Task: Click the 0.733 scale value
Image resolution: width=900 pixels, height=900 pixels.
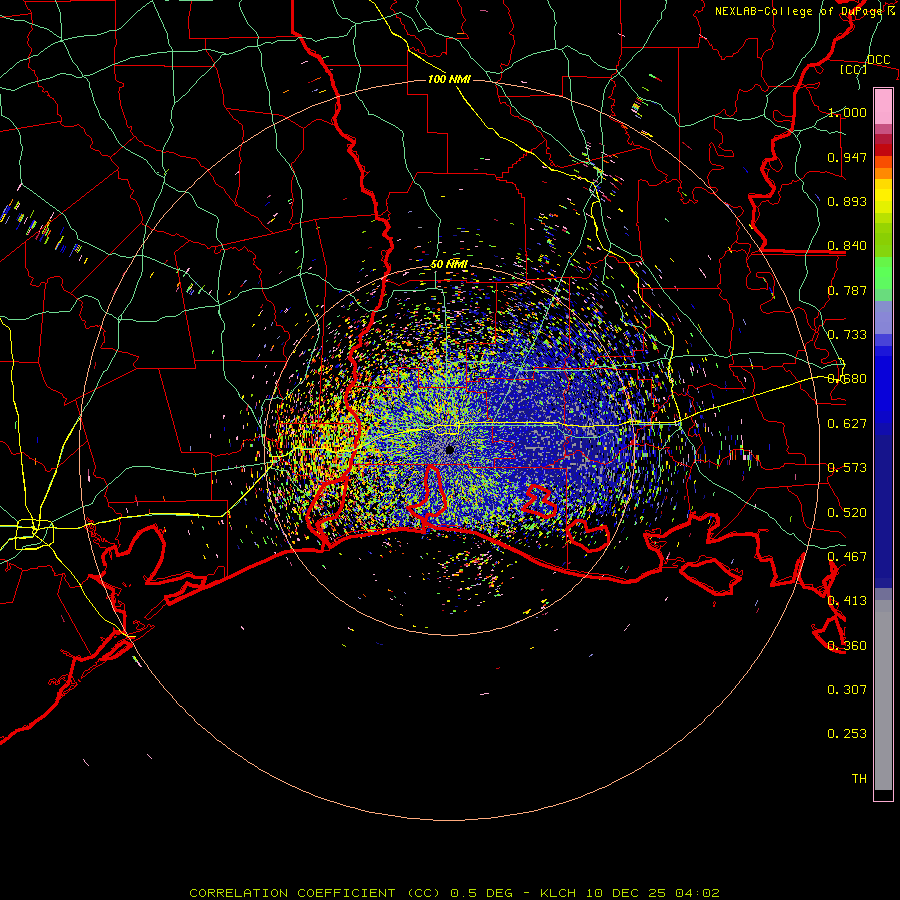Action: pos(847,335)
